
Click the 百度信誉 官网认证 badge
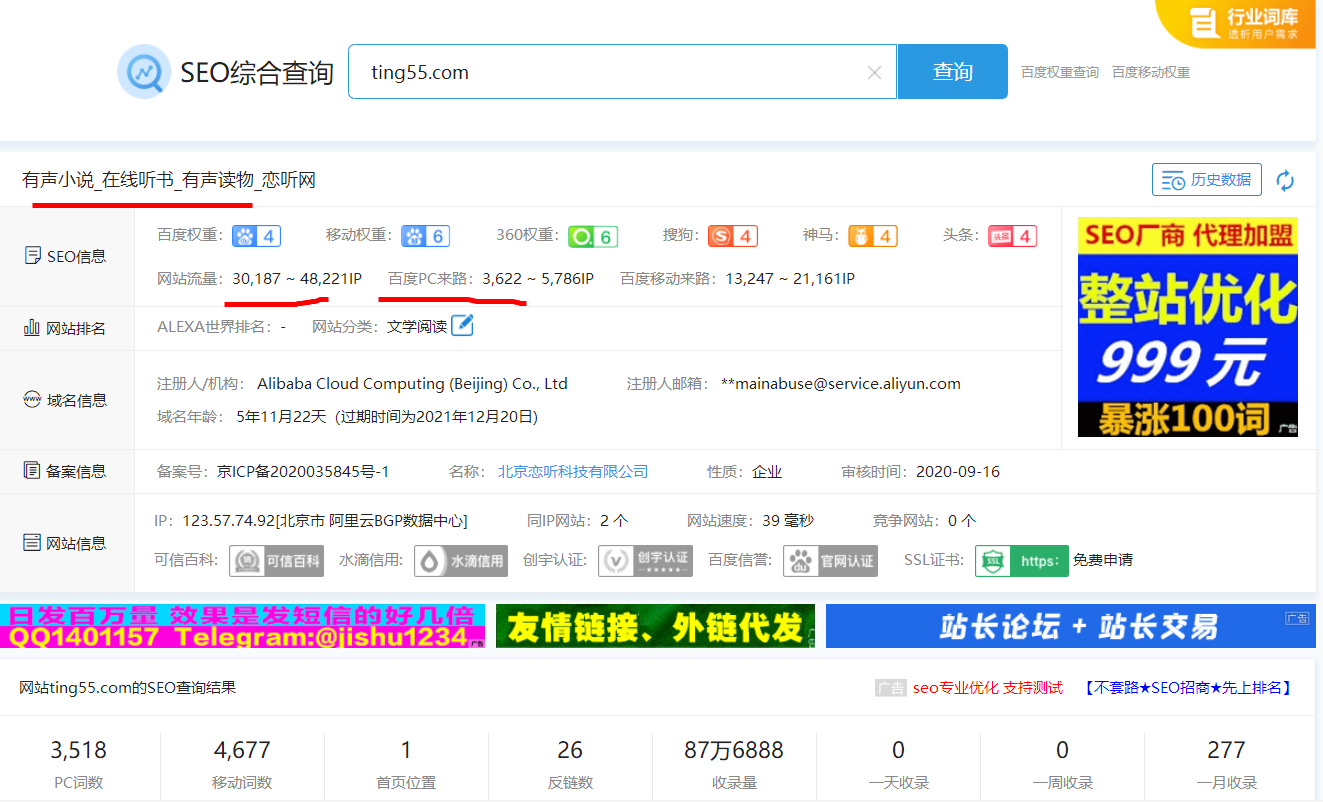(x=830, y=561)
